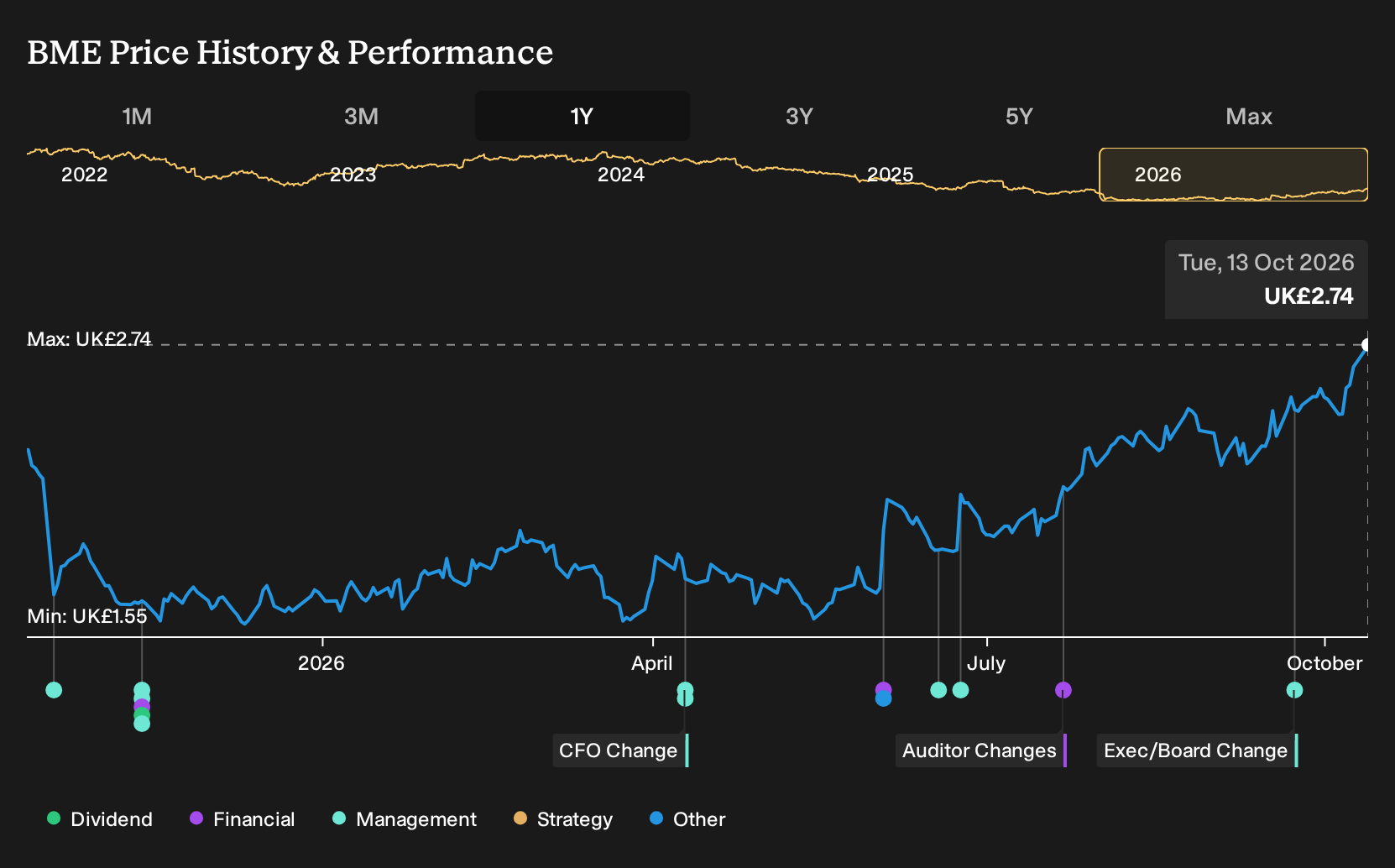Open the Auditor Changes event label
This screenshot has height=868, width=1395.
[x=980, y=750]
